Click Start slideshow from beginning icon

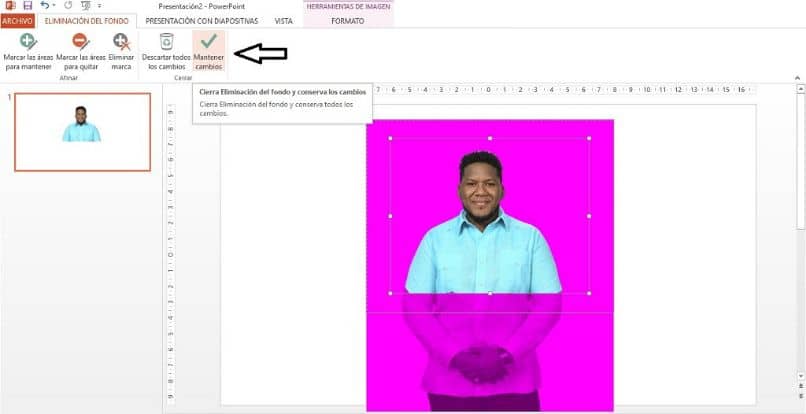[x=85, y=6]
